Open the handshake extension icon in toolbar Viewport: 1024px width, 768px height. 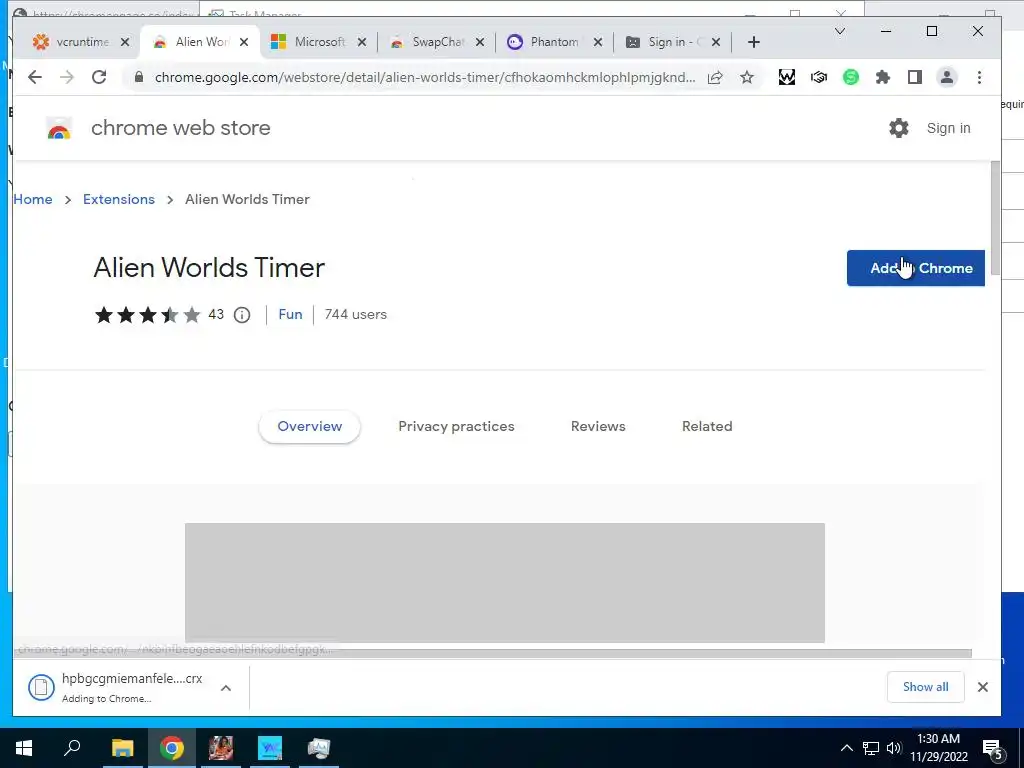pyautogui.click(x=819, y=77)
